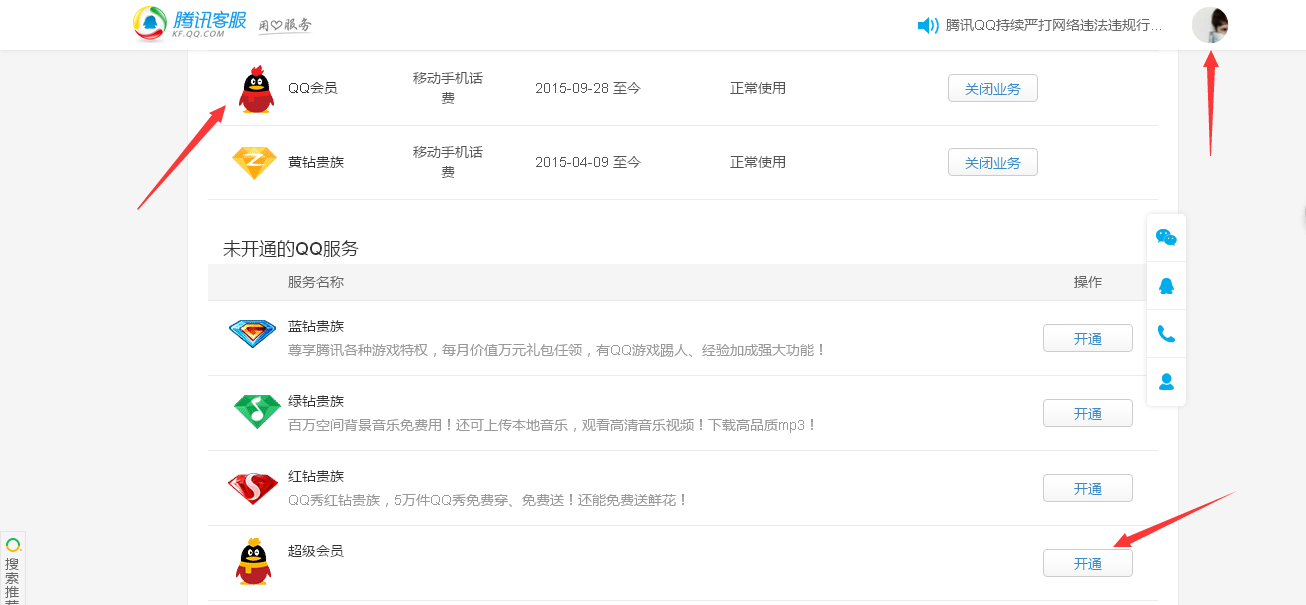Click the 正常使用 status in QQ会员 row
Screen dimensions: 1306x605
pyautogui.click(x=758, y=88)
